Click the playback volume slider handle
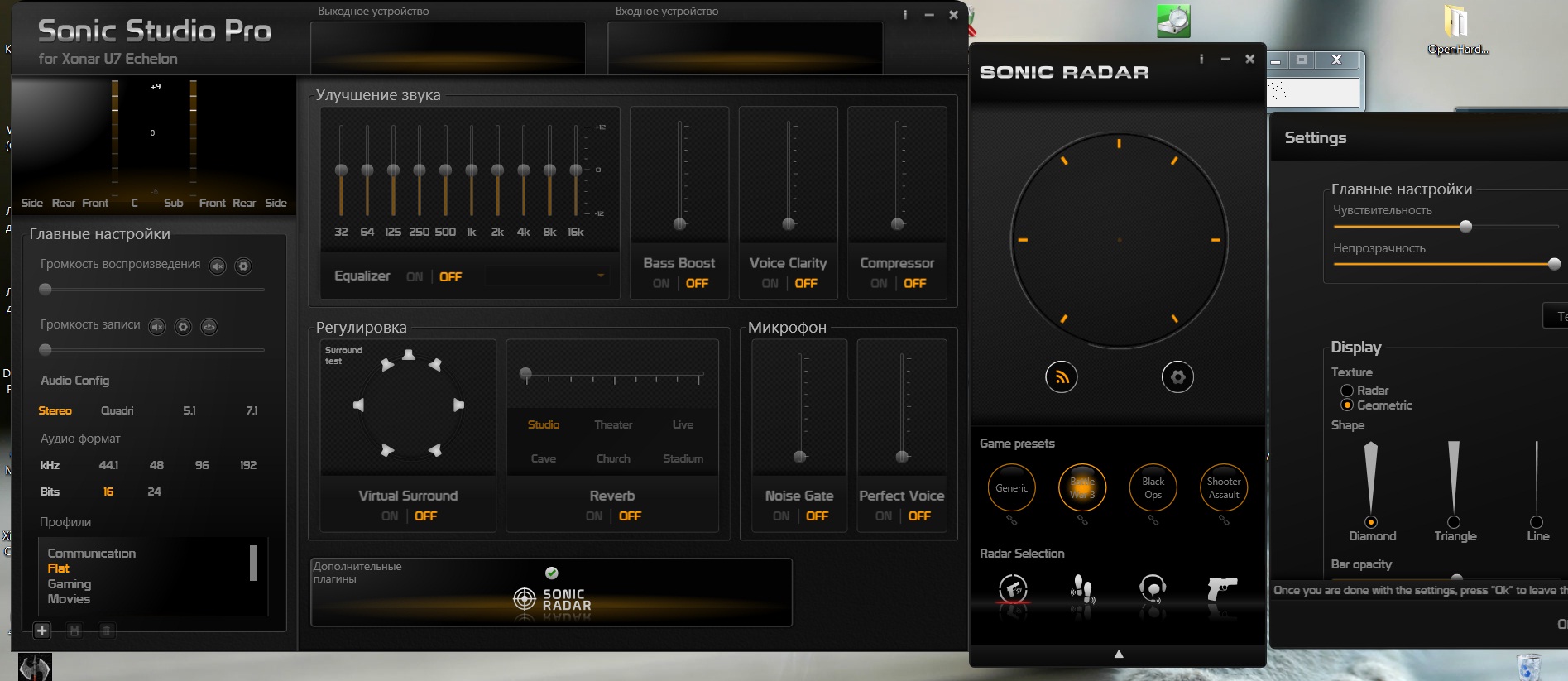This screenshot has width=1568, height=681. click(x=46, y=290)
